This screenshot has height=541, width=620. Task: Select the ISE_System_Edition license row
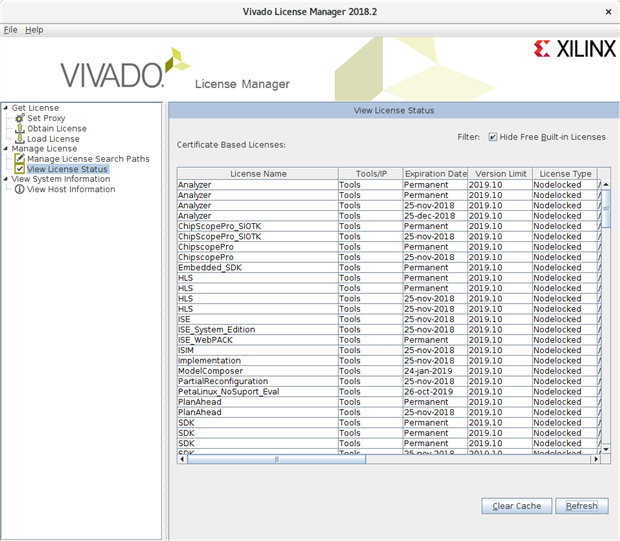pos(389,329)
